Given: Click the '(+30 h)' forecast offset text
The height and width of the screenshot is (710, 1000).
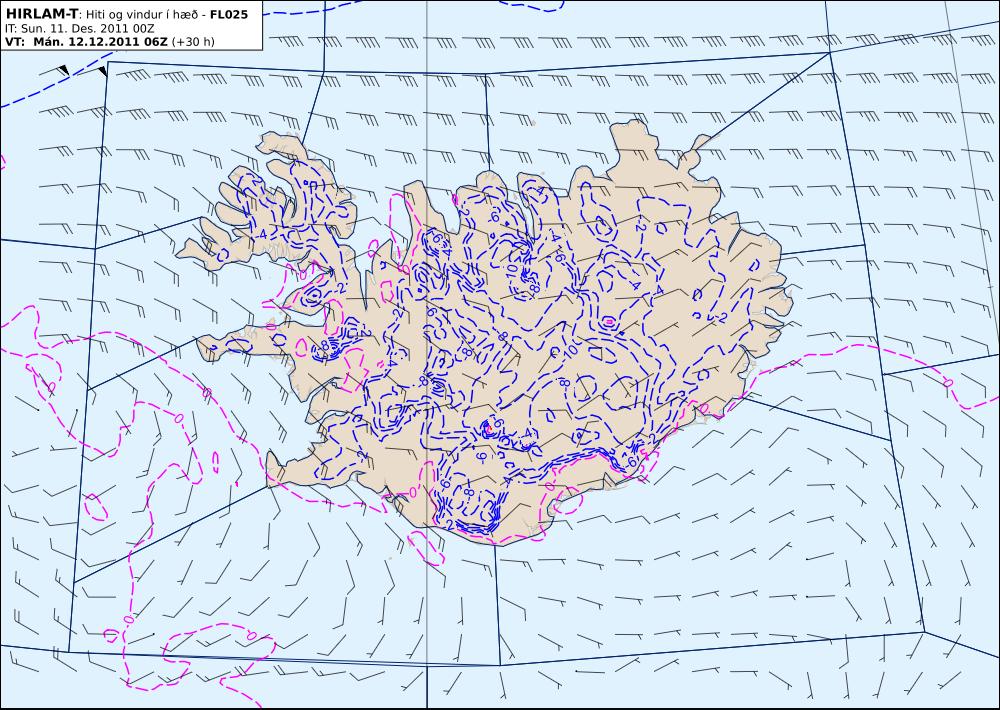Looking at the screenshot, I should click(x=193, y=42).
